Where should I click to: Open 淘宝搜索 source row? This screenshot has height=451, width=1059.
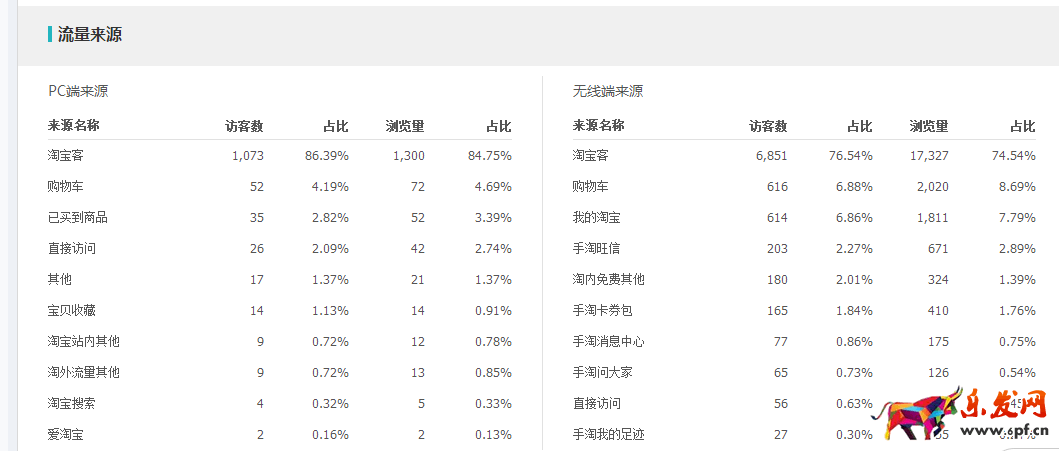(x=72, y=403)
